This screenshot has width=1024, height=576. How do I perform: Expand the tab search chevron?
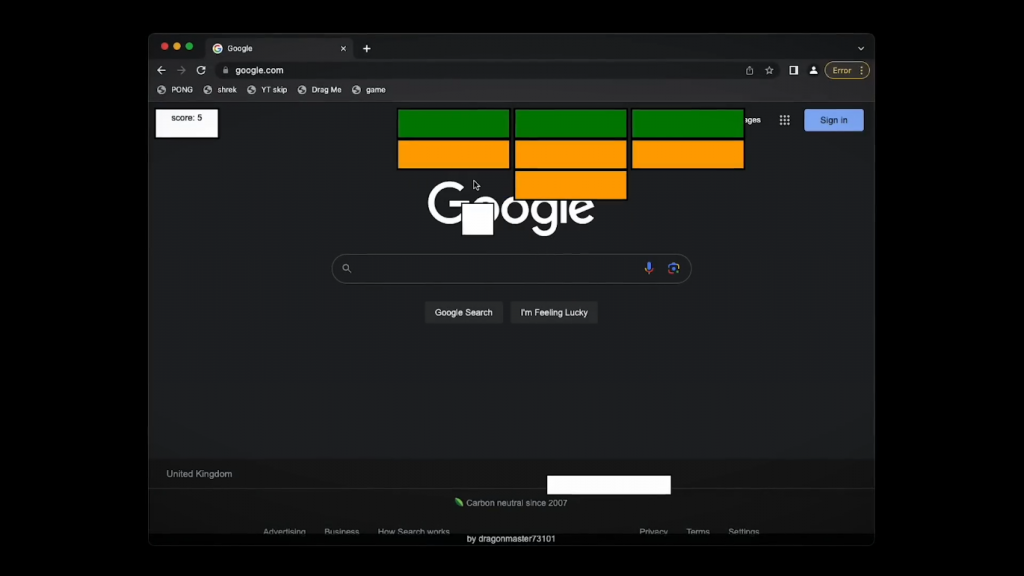coord(861,48)
